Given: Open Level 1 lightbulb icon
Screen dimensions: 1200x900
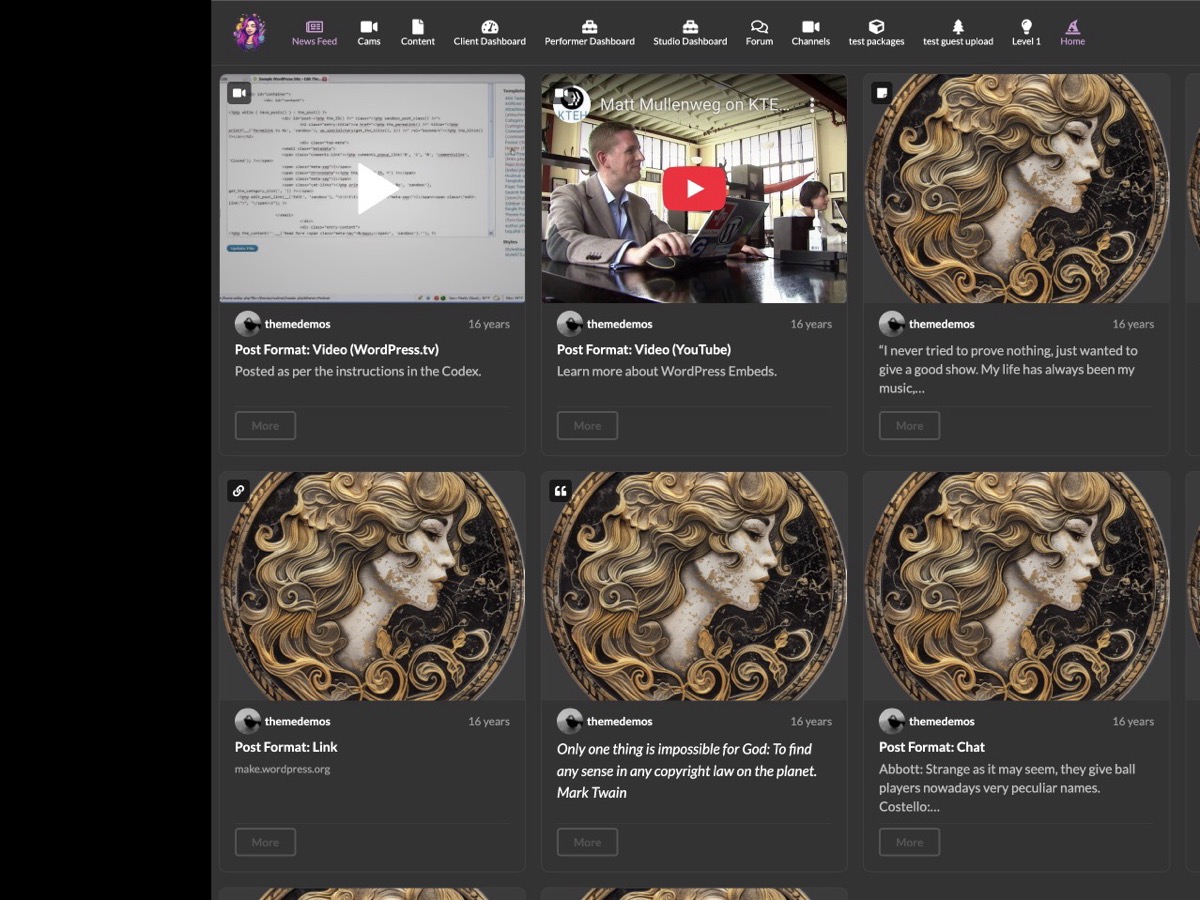Looking at the screenshot, I should click(1026, 26).
